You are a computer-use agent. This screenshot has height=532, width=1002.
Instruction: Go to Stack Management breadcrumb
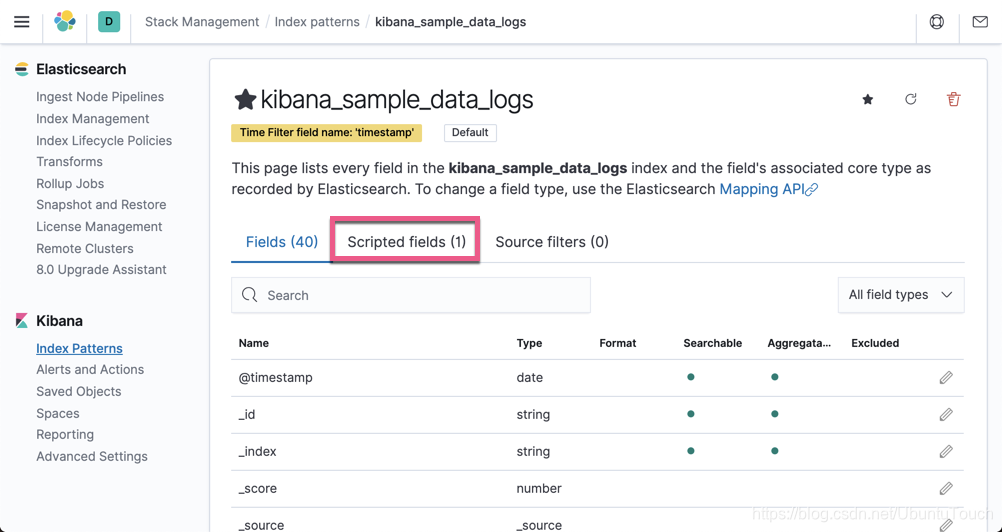tap(202, 22)
